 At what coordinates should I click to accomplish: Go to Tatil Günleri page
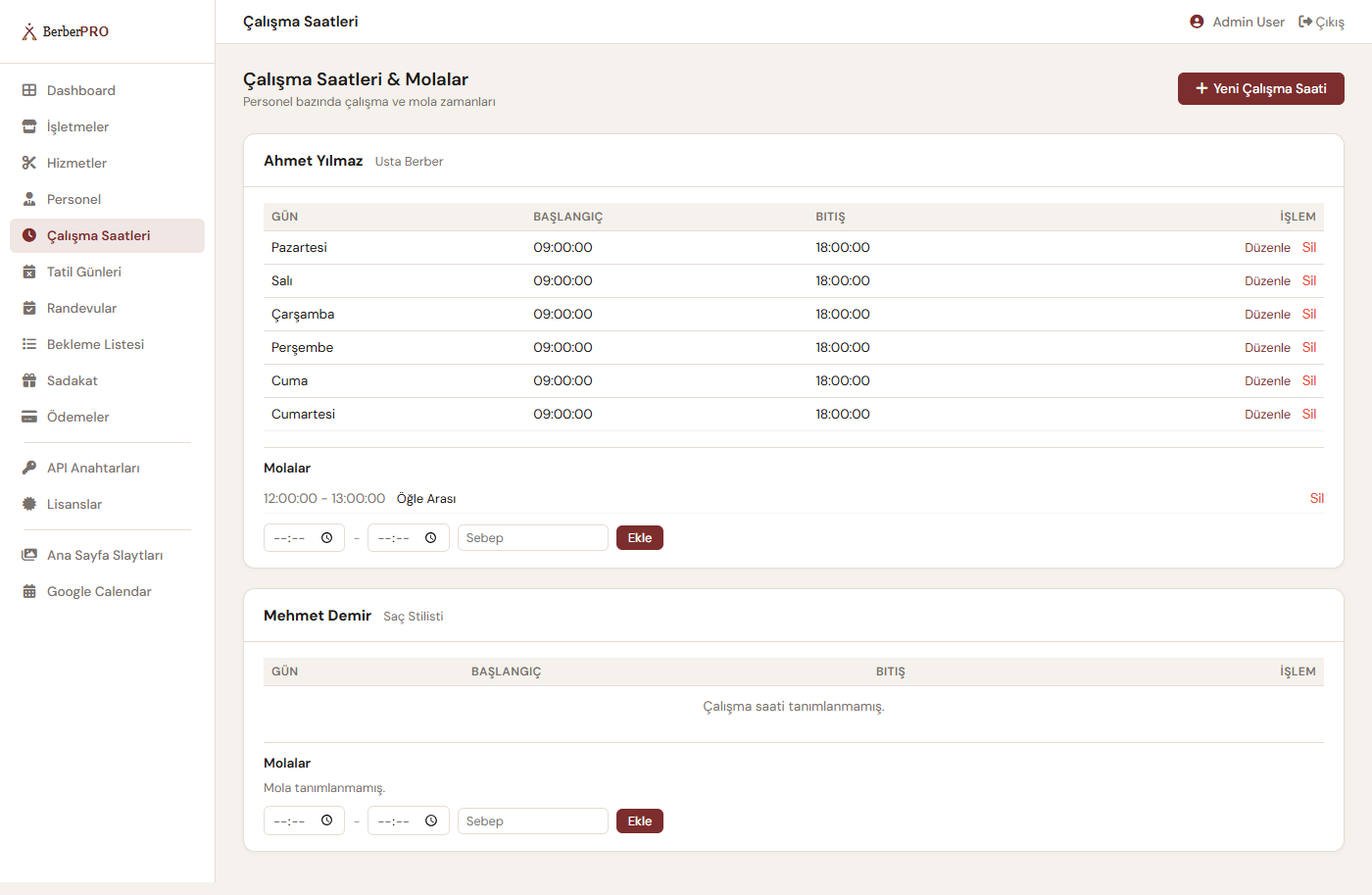tap(107, 272)
